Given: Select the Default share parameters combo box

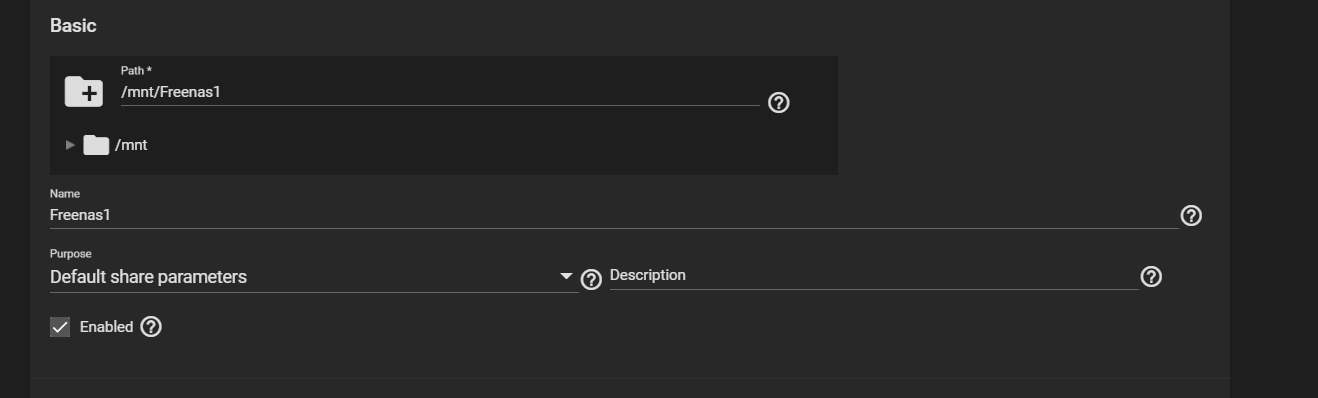Looking at the screenshot, I should click(314, 277).
